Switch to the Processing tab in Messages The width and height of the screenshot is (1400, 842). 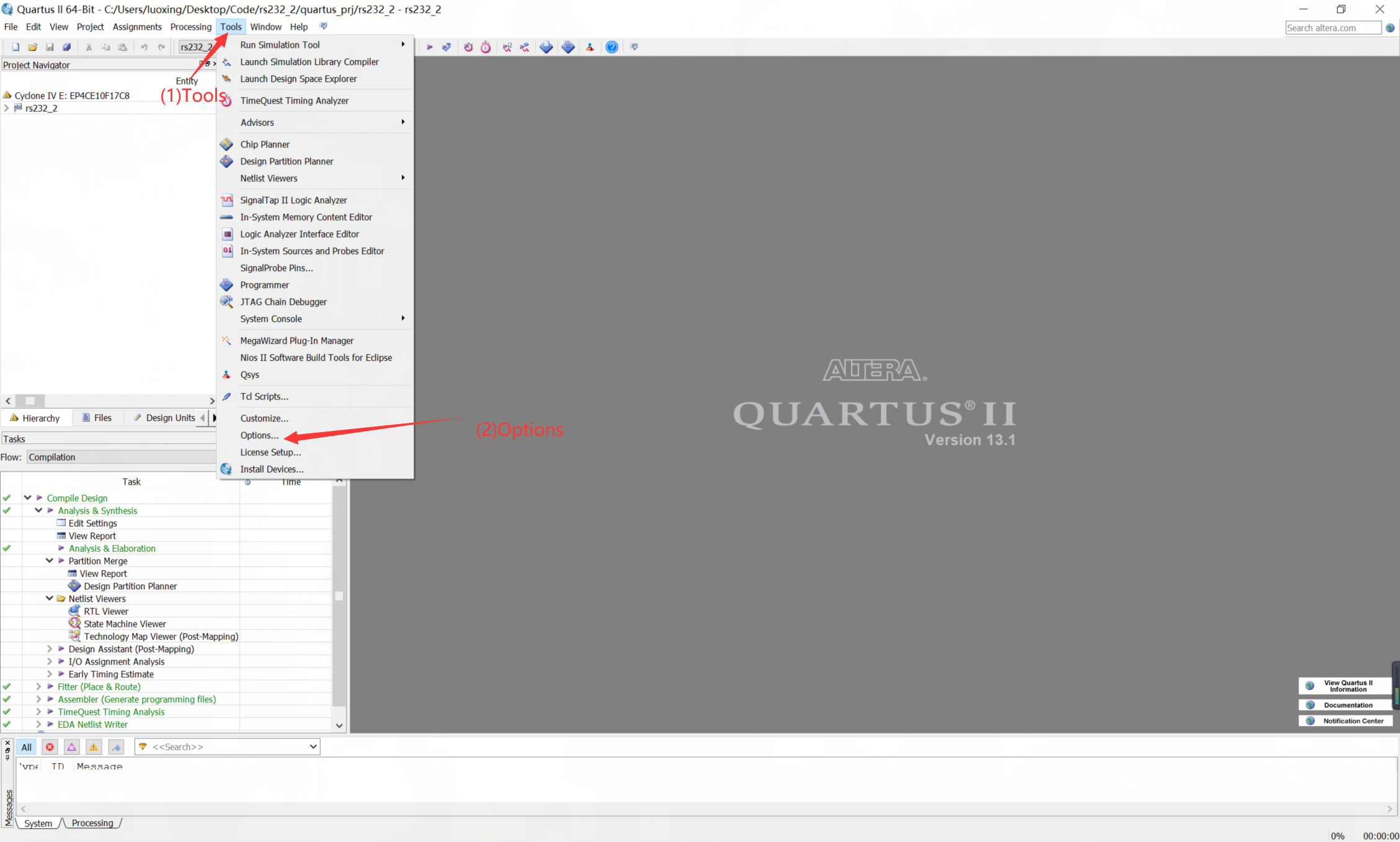click(92, 823)
